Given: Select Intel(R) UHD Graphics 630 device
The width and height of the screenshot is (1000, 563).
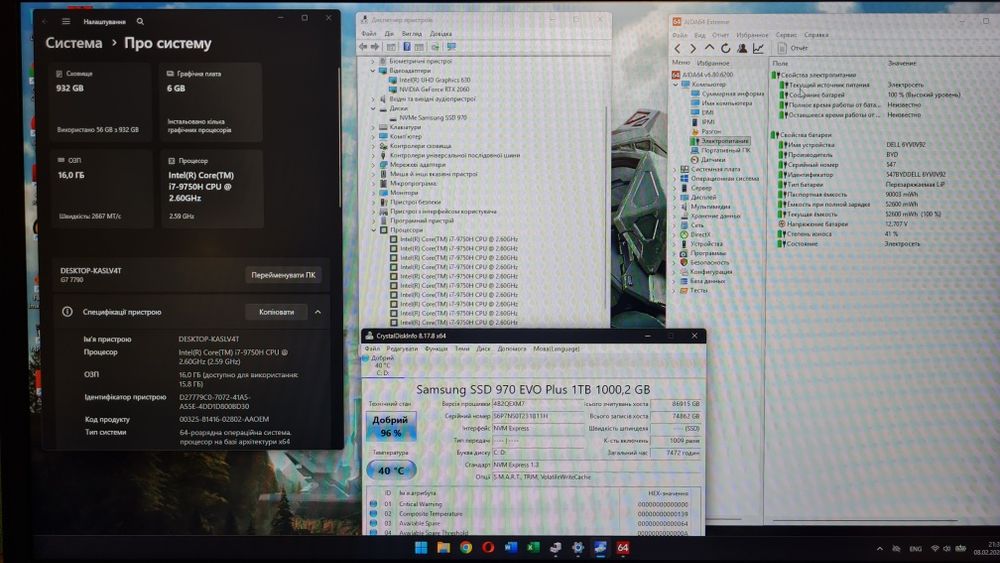Looking at the screenshot, I should click(x=434, y=80).
